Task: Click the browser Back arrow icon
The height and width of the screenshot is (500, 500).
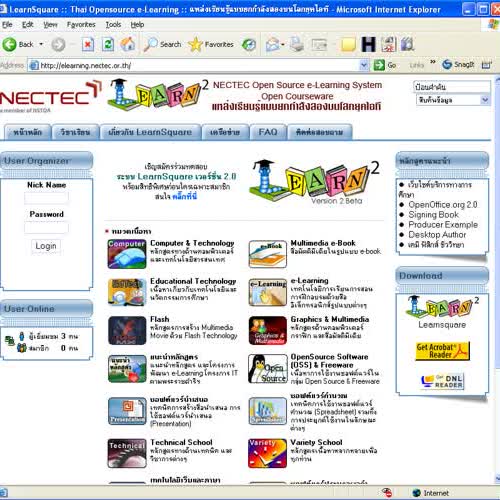Action: point(9,44)
